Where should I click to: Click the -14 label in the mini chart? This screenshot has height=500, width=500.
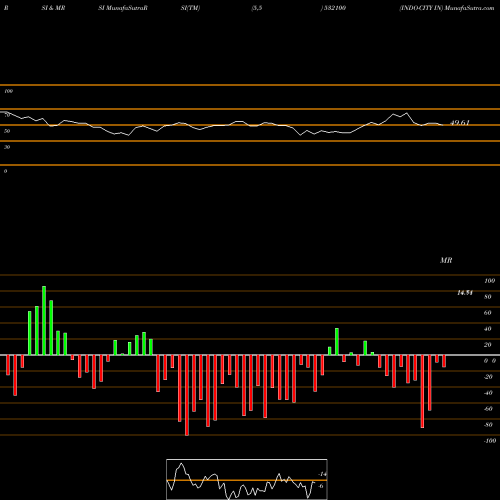[x=322, y=474]
